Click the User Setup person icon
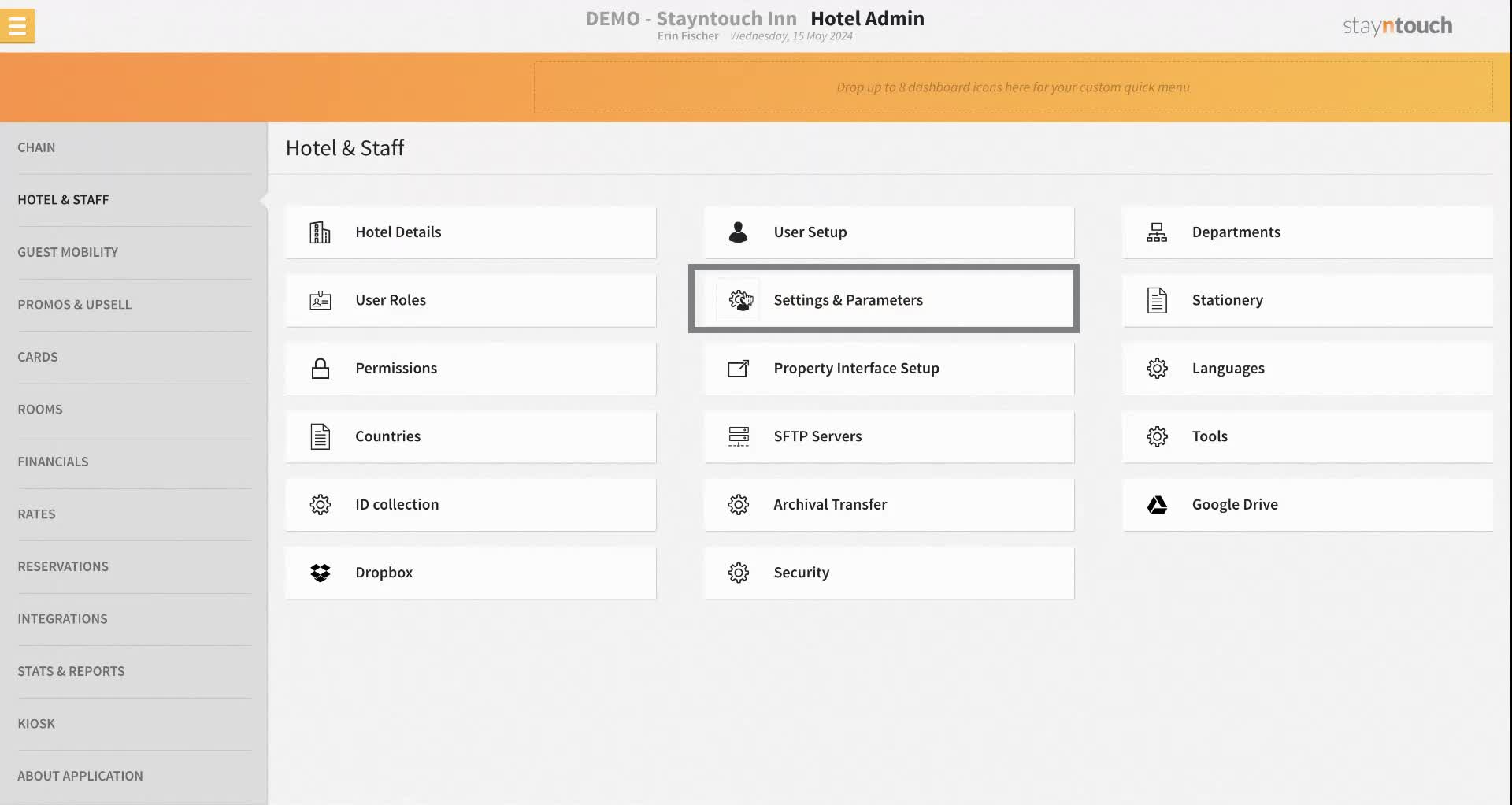 point(738,232)
